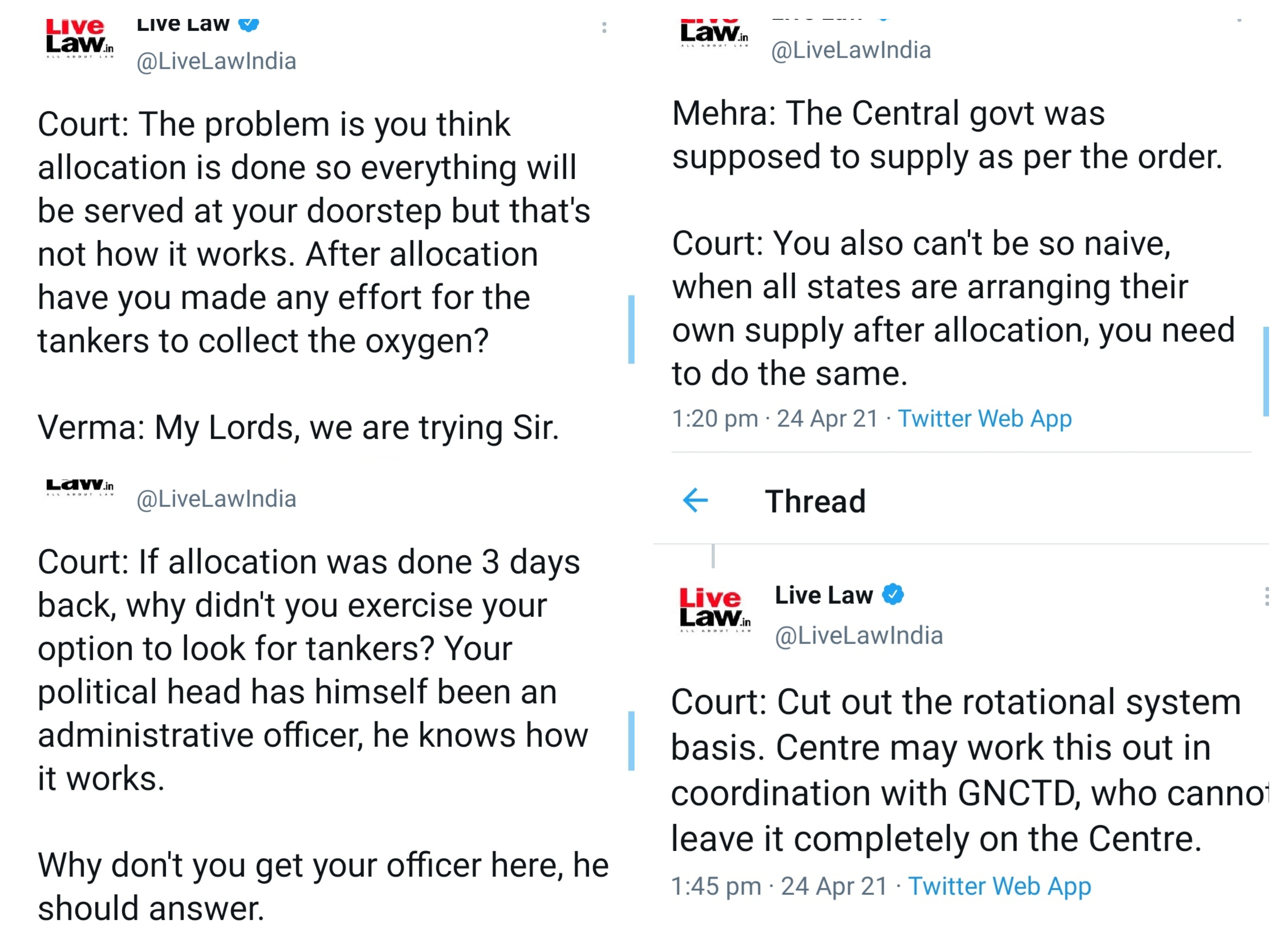Open the more options menu on the doorstep allocation tweet
Screen dimensions: 1288x940
[604, 27]
